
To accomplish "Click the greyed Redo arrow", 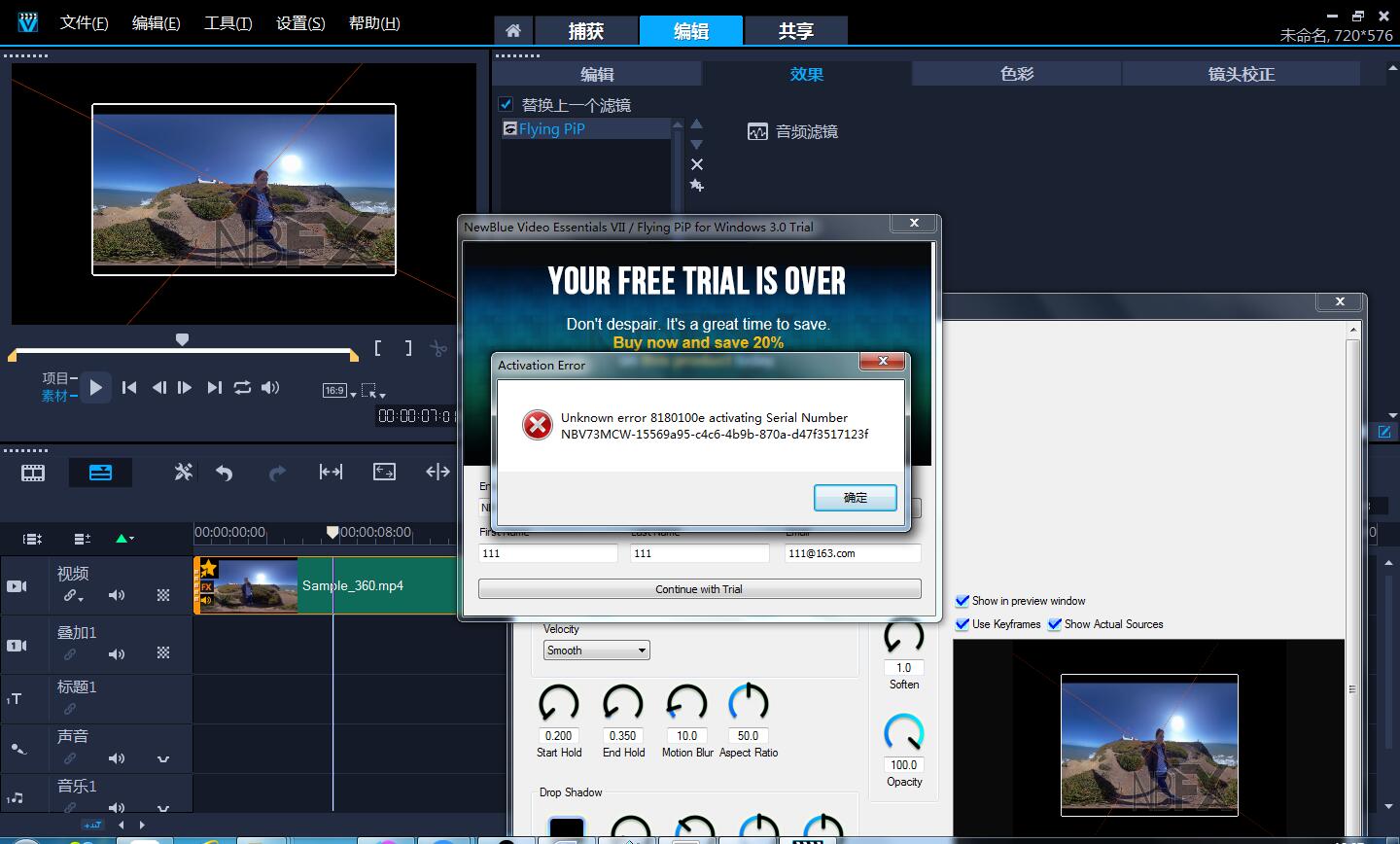I will pyautogui.click(x=277, y=473).
